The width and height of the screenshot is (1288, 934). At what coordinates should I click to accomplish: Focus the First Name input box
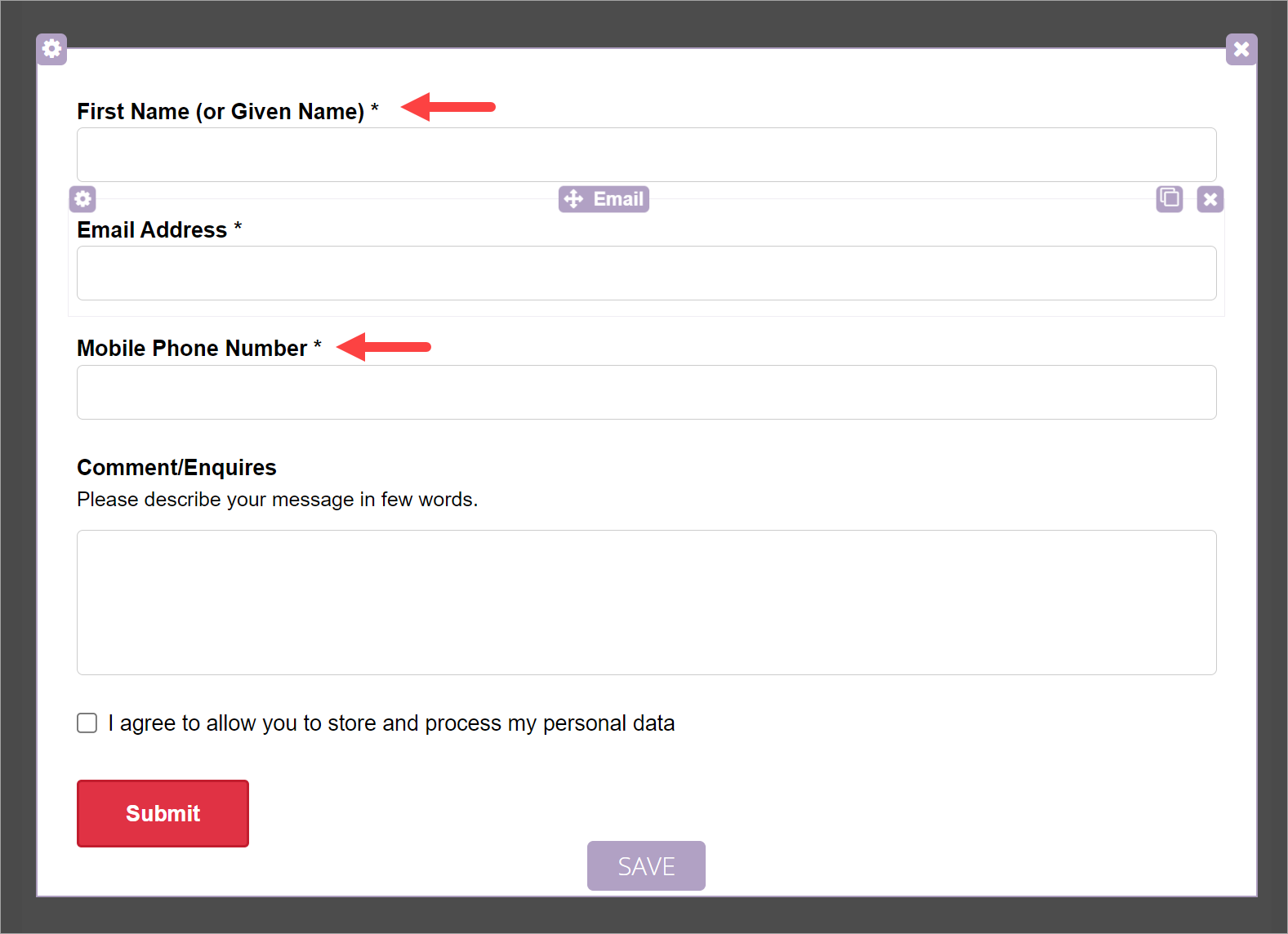pyautogui.click(x=646, y=154)
